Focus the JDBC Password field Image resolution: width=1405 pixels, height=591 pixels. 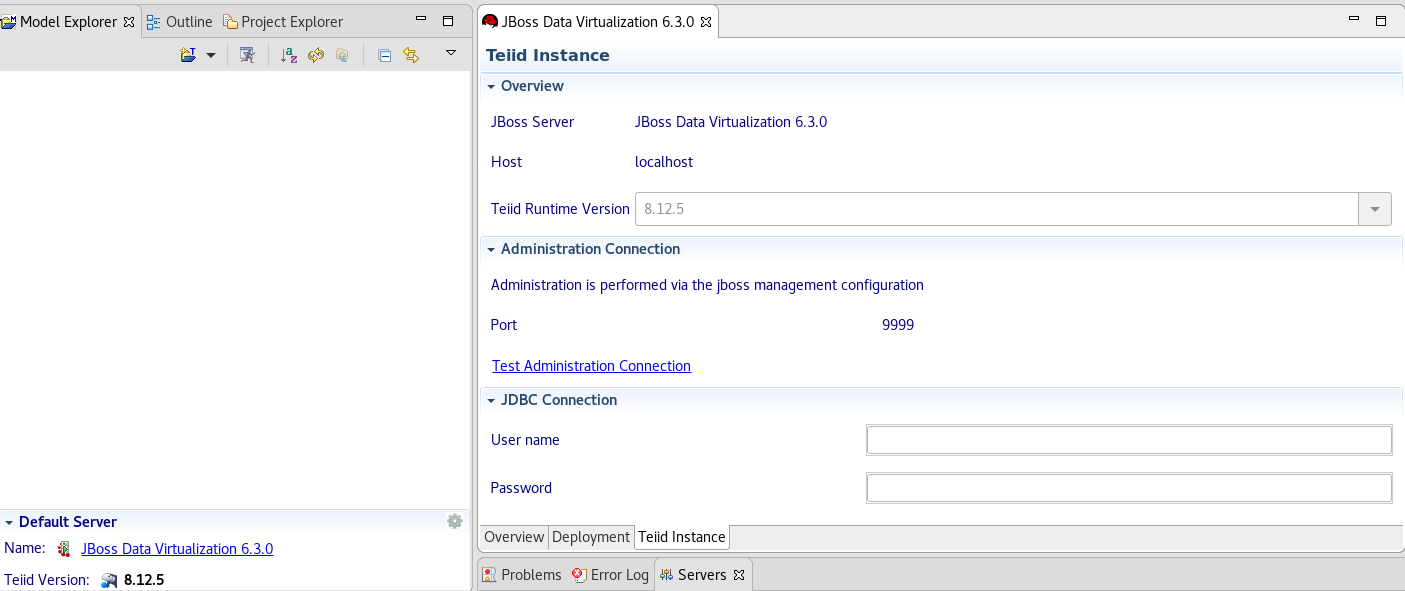pos(1128,488)
